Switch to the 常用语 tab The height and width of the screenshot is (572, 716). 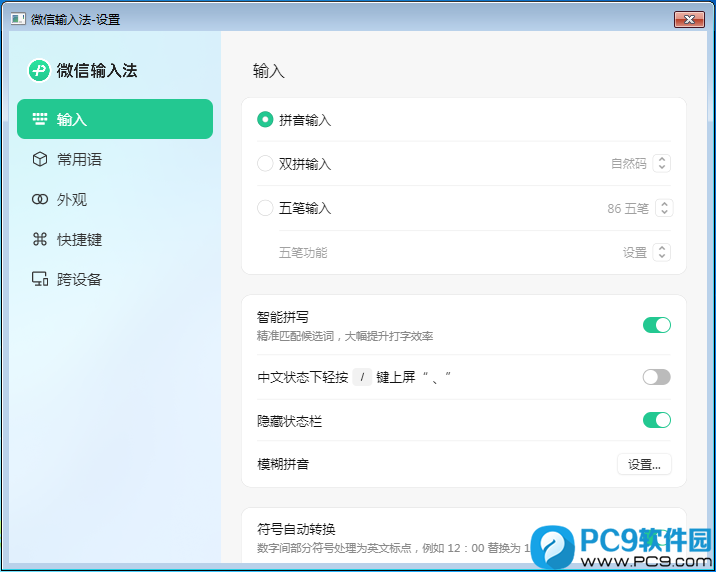(115, 159)
